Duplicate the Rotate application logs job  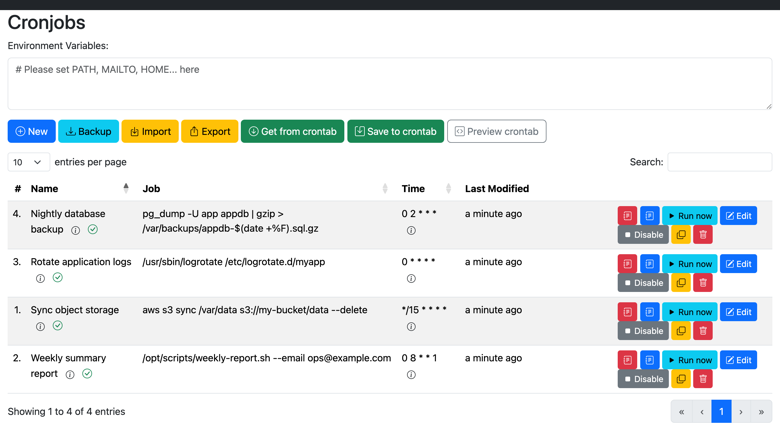(681, 283)
